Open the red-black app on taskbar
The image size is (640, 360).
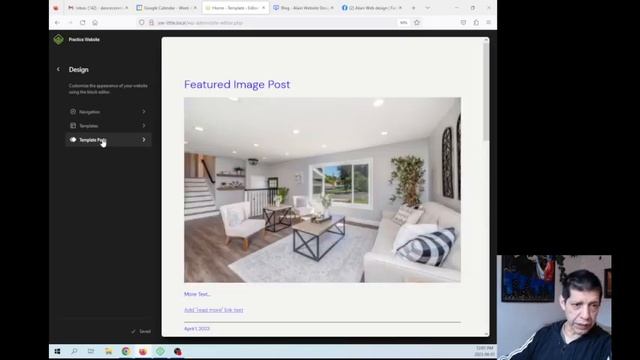pyautogui.click(x=178, y=351)
